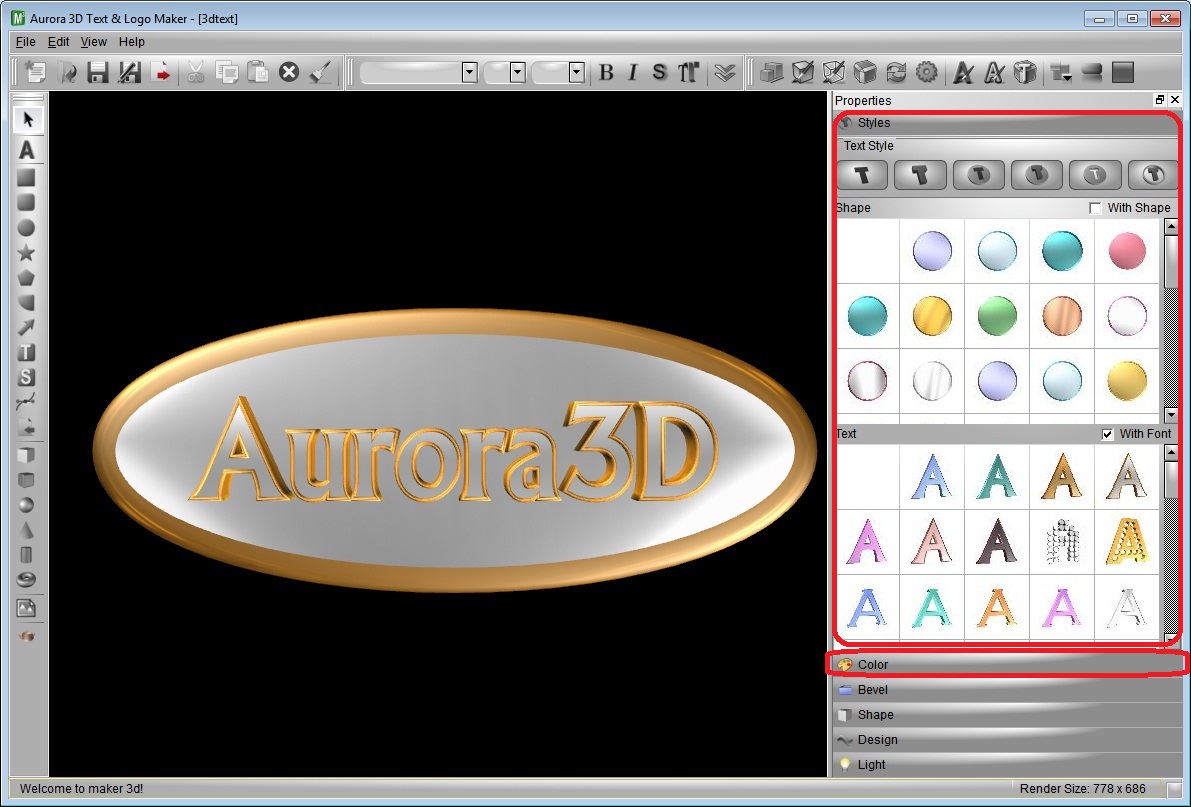Open the Edit menu
Screen dimensions: 1191x807
coord(58,41)
